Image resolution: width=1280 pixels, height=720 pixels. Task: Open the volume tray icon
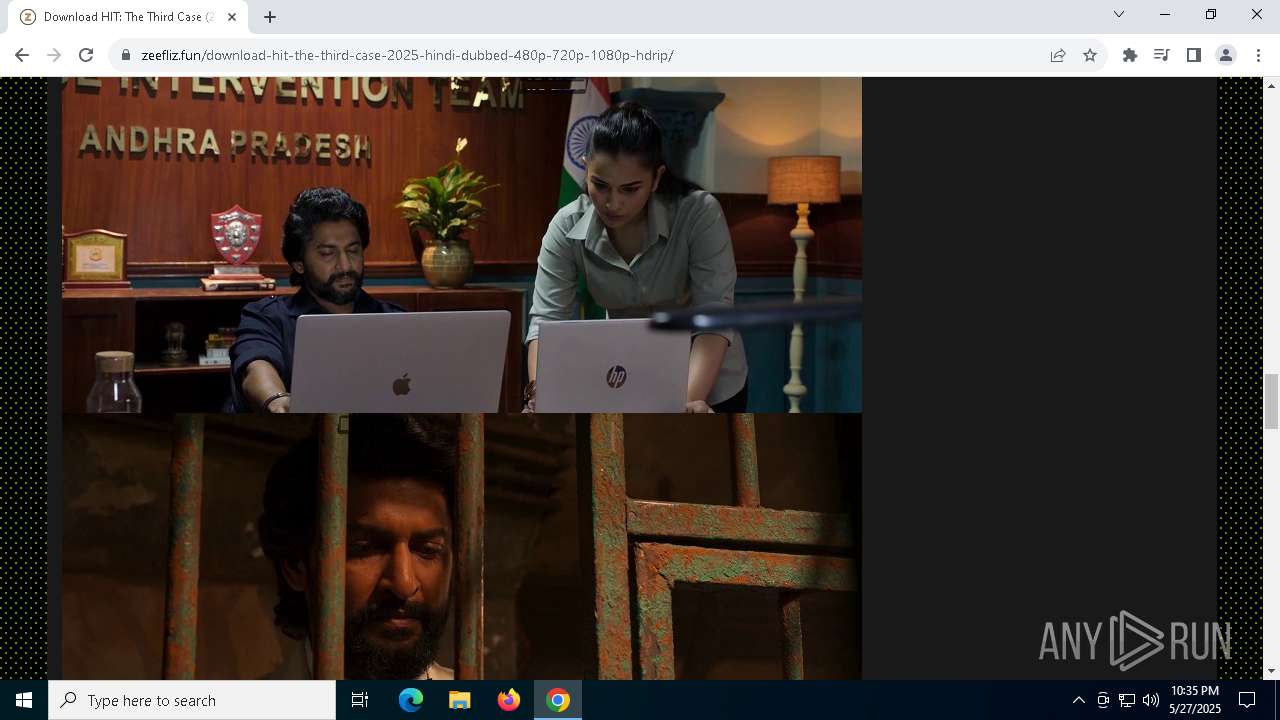click(x=1151, y=700)
